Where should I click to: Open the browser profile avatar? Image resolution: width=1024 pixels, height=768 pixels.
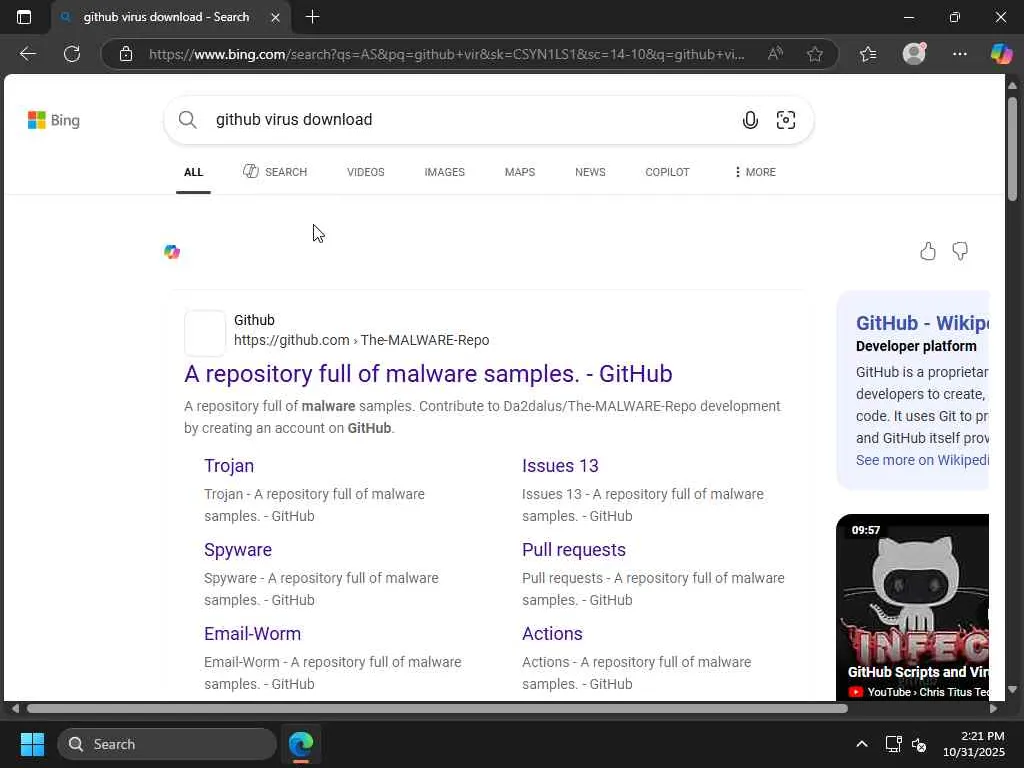pos(914,54)
